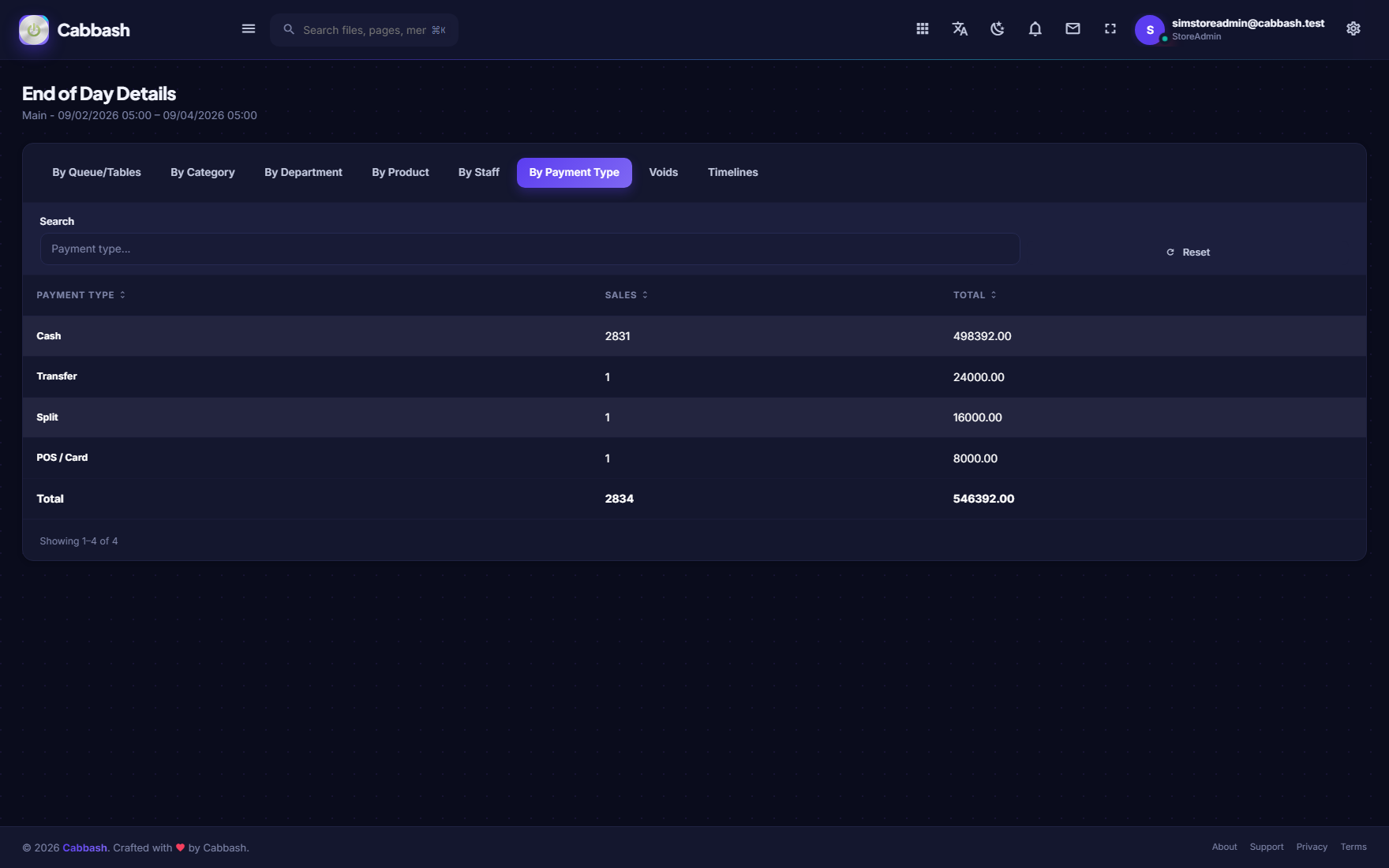Select the POS / Card row
The image size is (1389, 868).
(694, 458)
